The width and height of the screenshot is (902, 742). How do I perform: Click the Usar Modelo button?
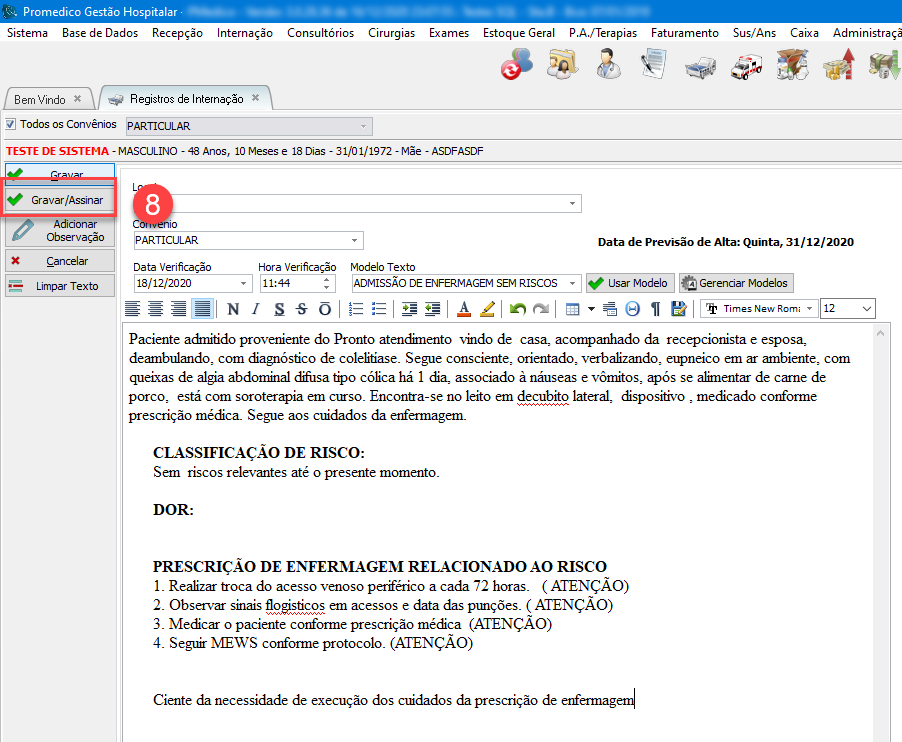[x=630, y=283]
